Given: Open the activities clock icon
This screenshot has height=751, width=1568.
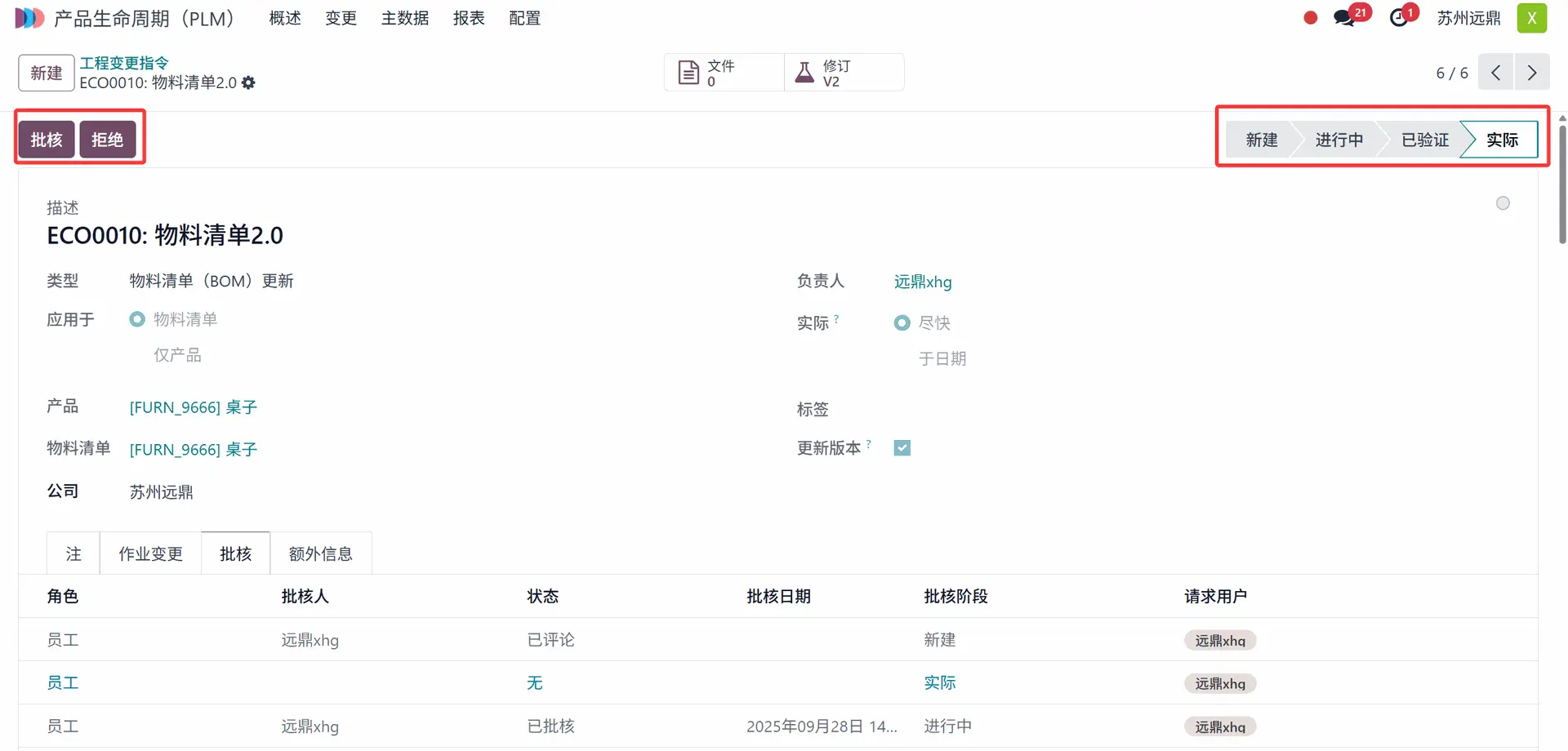Looking at the screenshot, I should 1400,18.
